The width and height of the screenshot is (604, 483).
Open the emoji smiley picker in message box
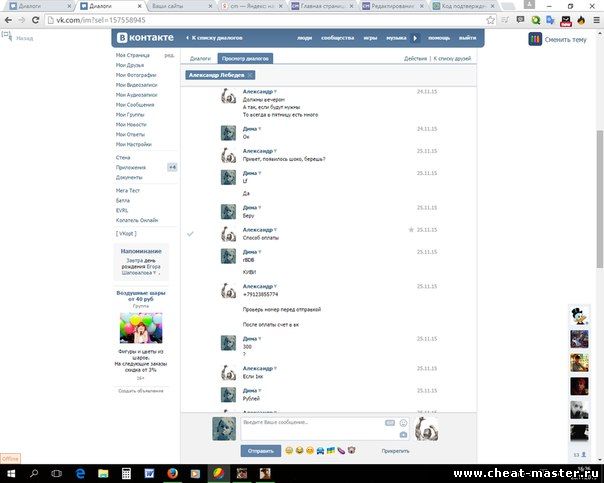[x=403, y=423]
